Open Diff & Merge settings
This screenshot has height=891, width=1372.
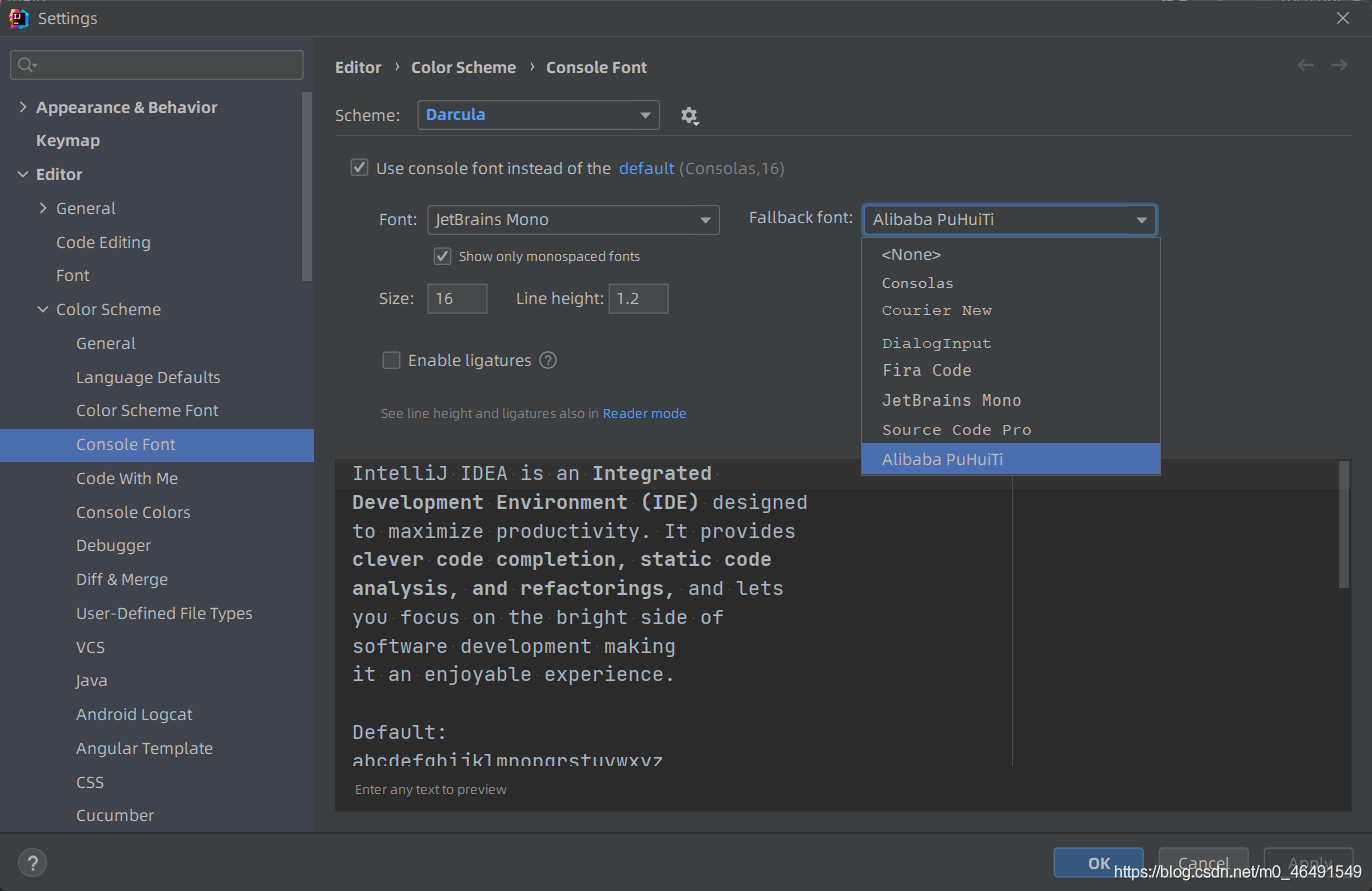122,579
